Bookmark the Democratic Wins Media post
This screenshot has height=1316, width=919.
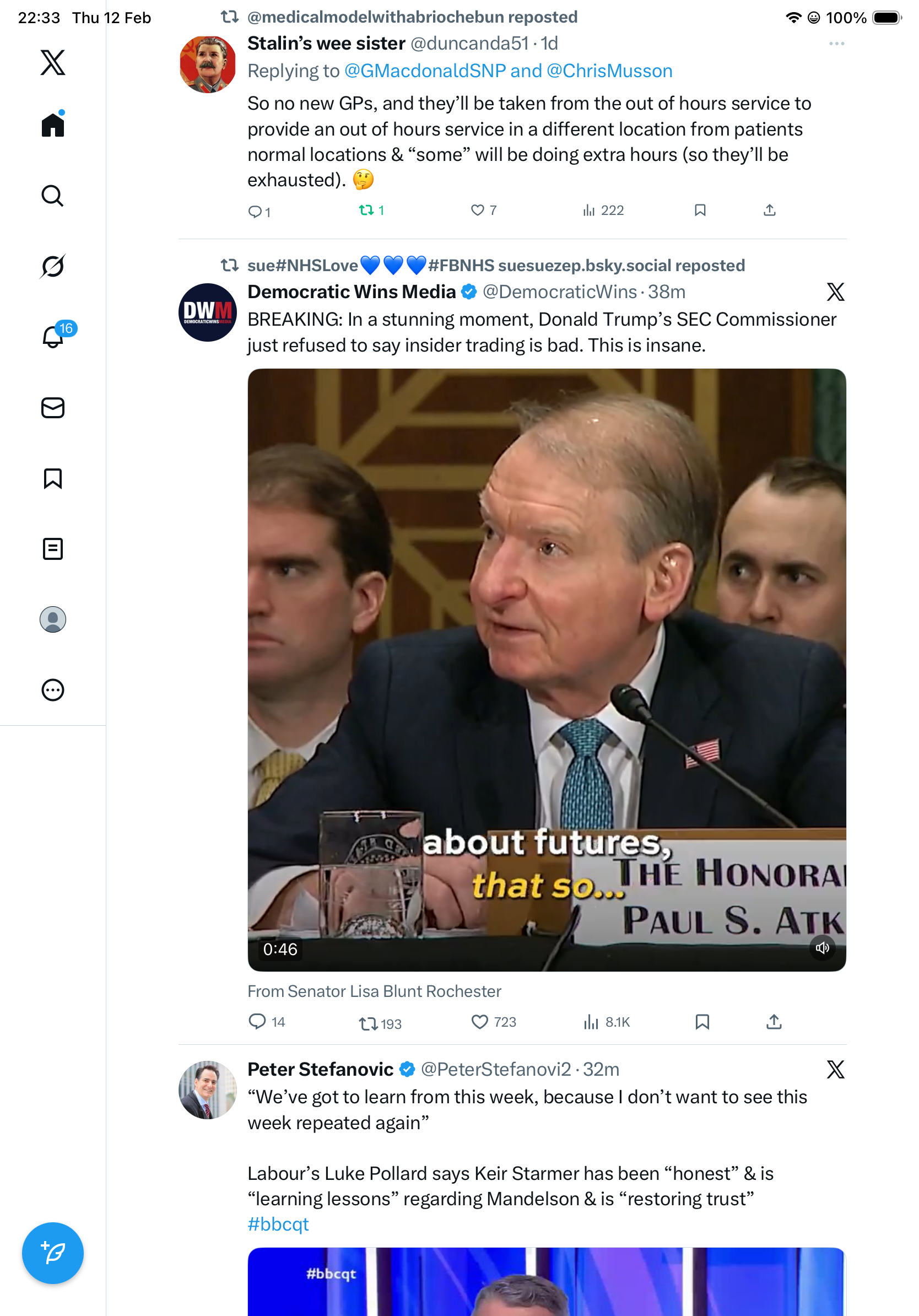coord(702,1022)
